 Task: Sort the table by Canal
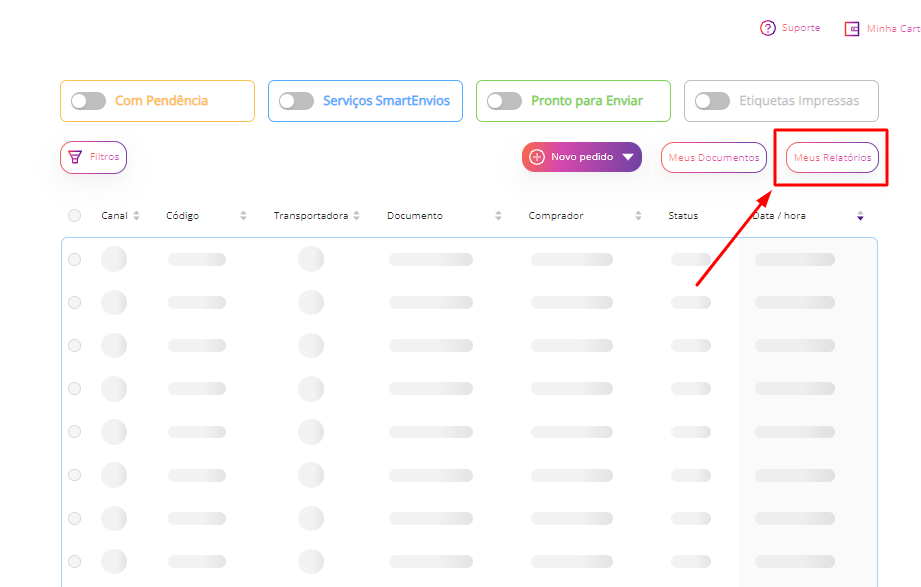[x=136, y=216]
